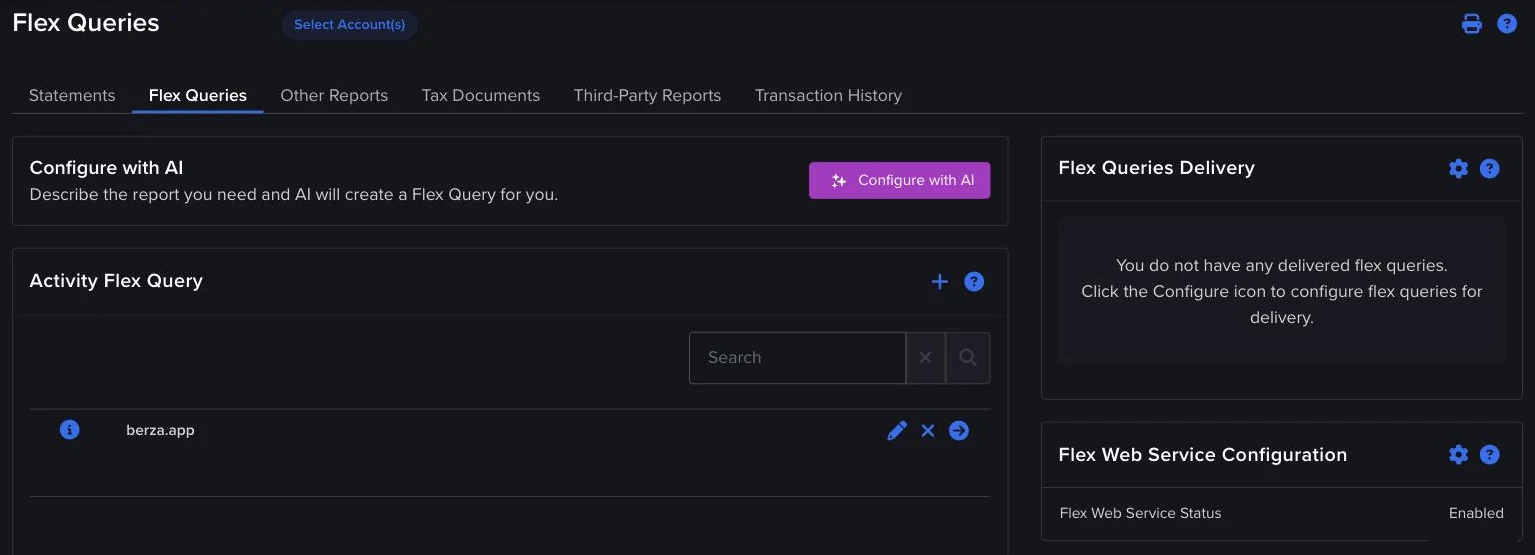Image resolution: width=1535 pixels, height=555 pixels.
Task: Create a new Activity Flex Query with plus
Action: pos(939,282)
